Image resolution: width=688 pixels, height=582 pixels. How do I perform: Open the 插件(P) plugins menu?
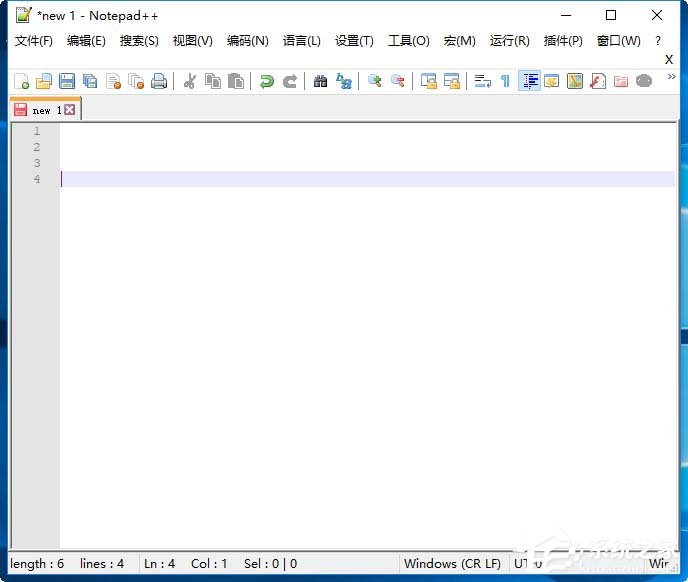(563, 41)
